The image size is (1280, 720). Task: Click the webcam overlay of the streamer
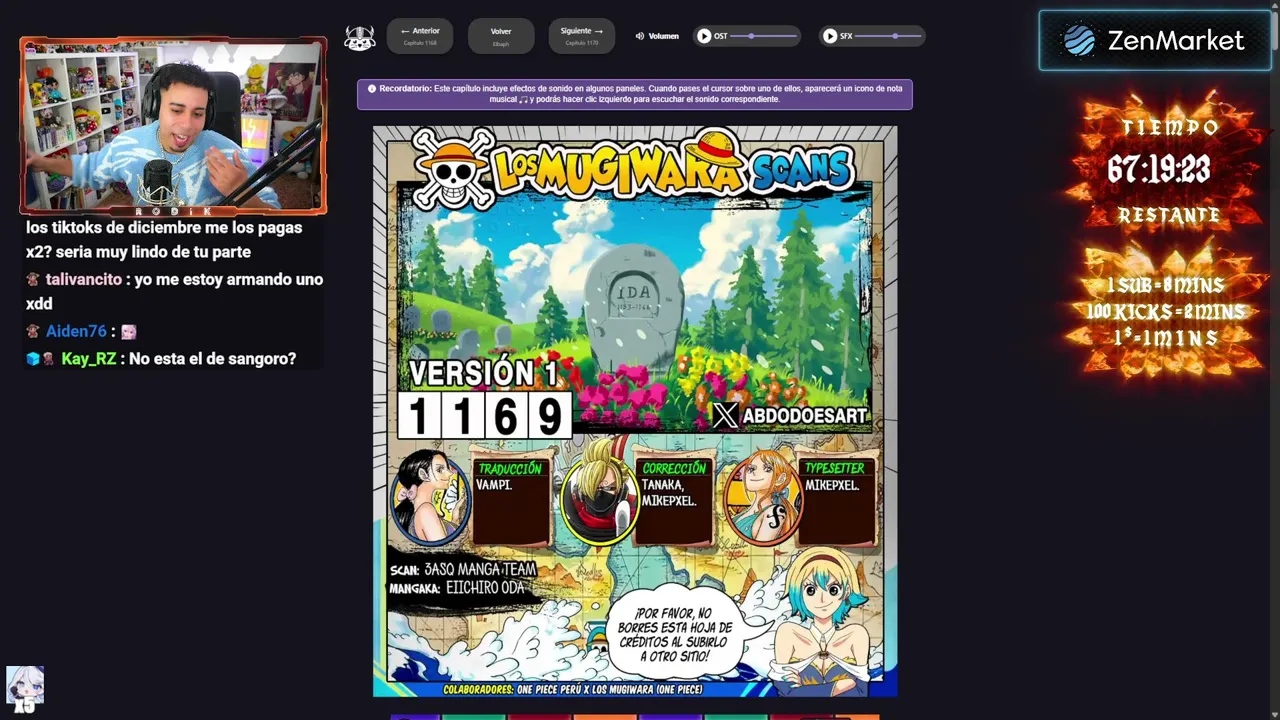coord(173,126)
